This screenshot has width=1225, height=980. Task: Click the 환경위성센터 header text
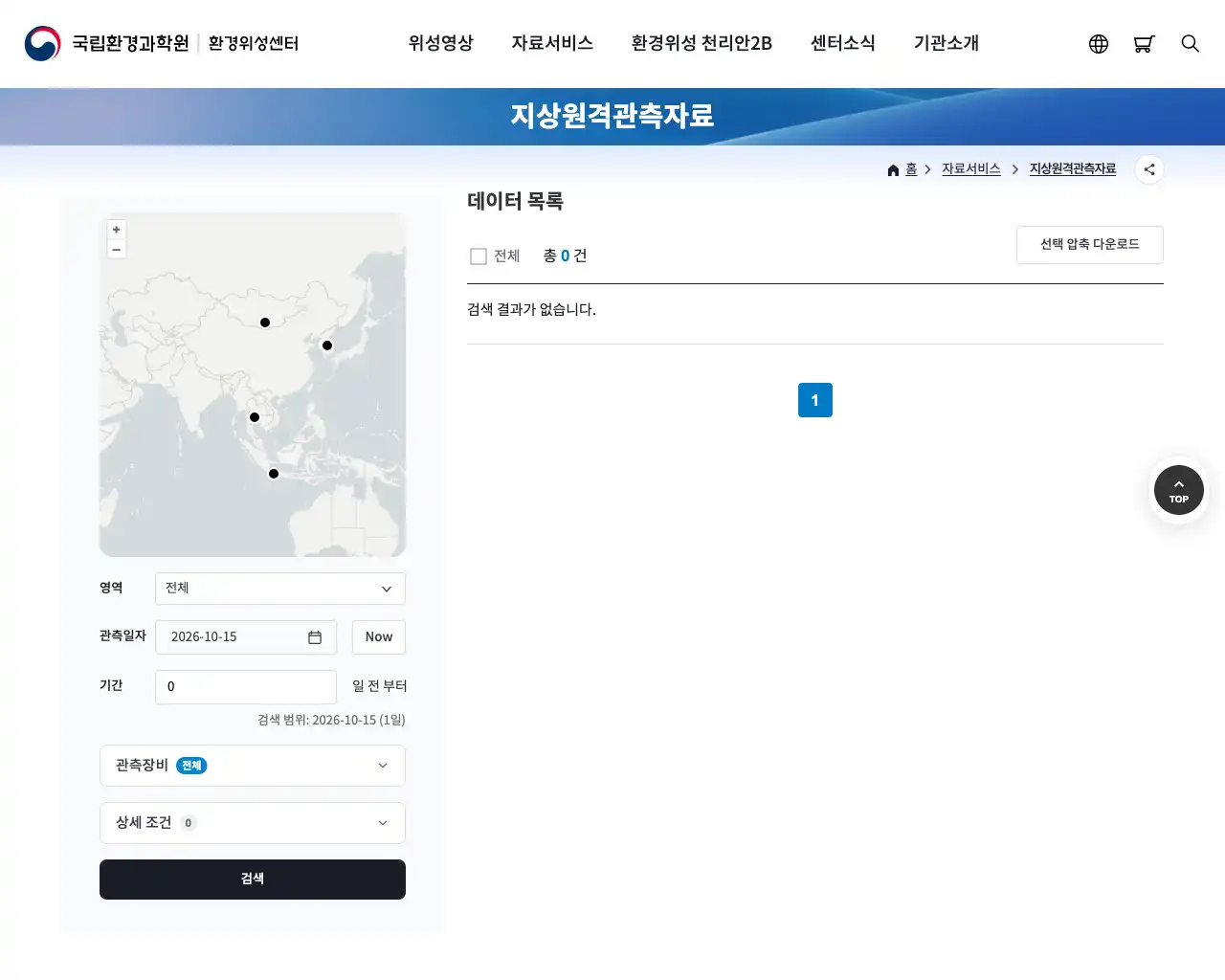[x=254, y=43]
